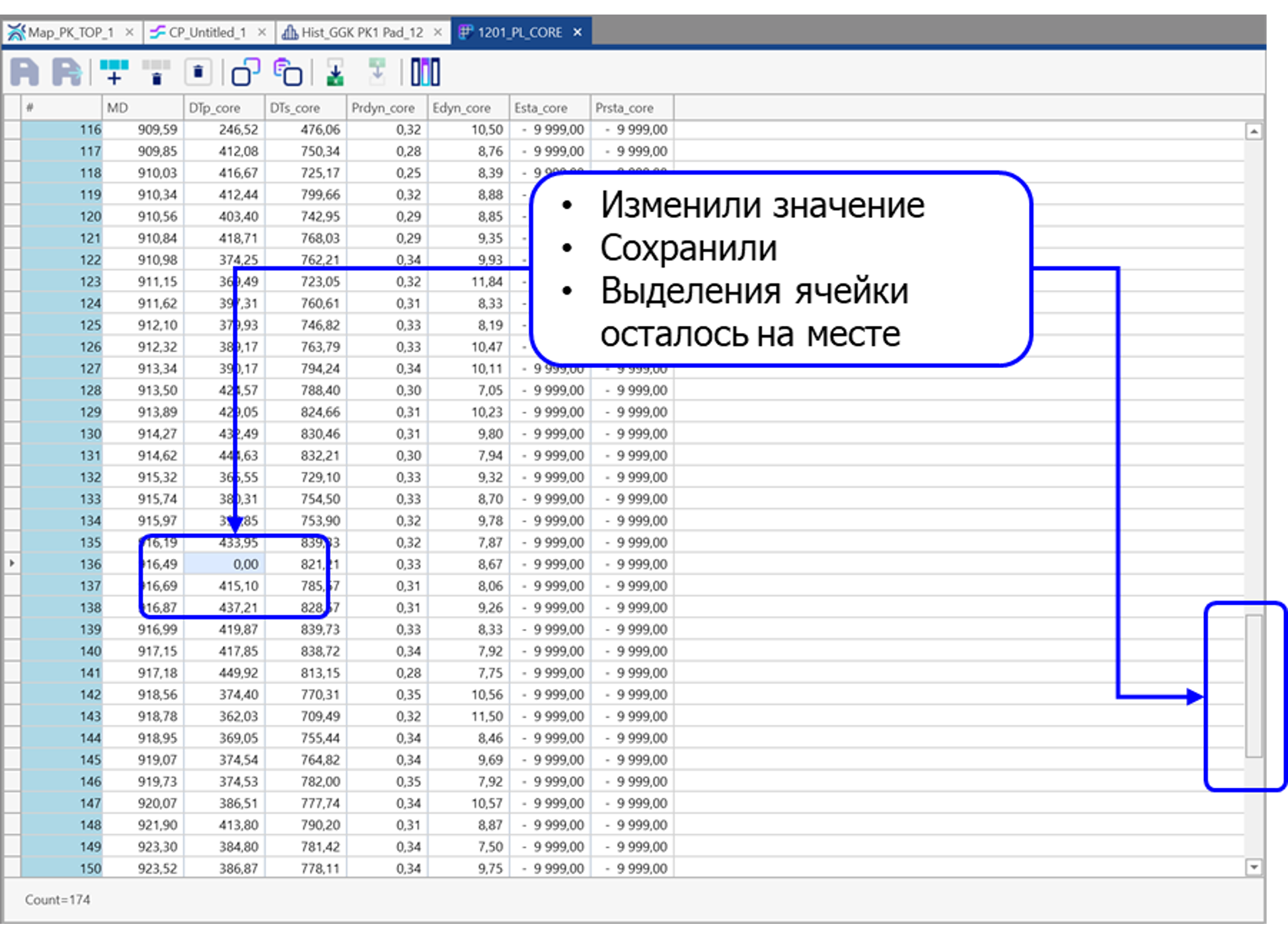Click DTs_core cell 750,34
Screen dimensions: 1288x945
pos(306,151)
